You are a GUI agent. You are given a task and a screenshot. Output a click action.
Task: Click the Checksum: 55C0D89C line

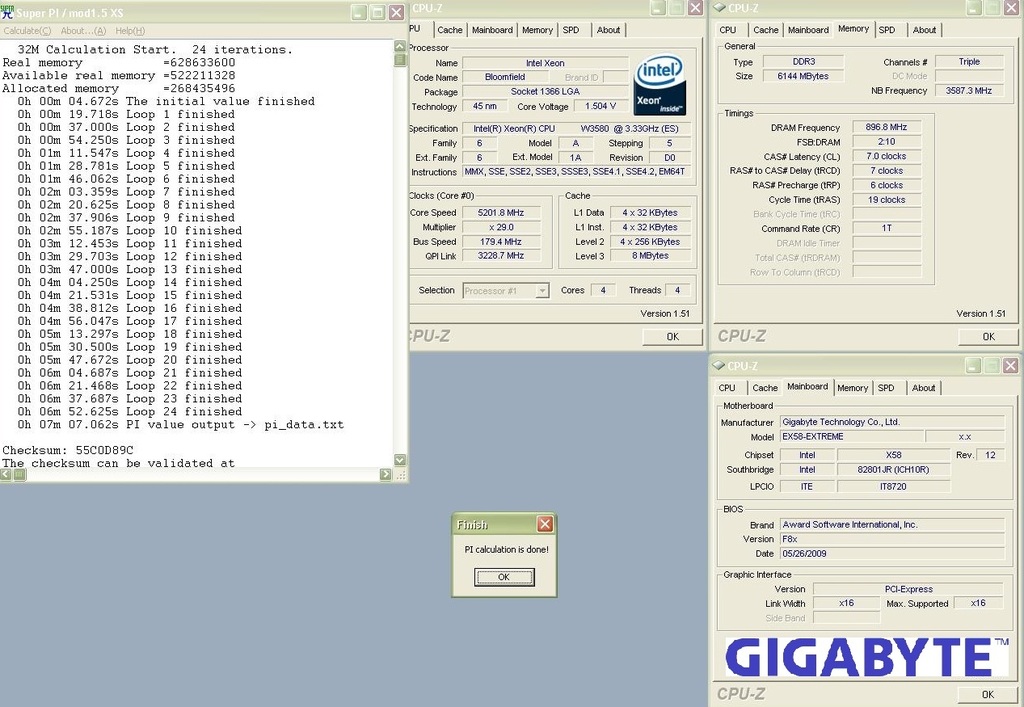[68, 450]
